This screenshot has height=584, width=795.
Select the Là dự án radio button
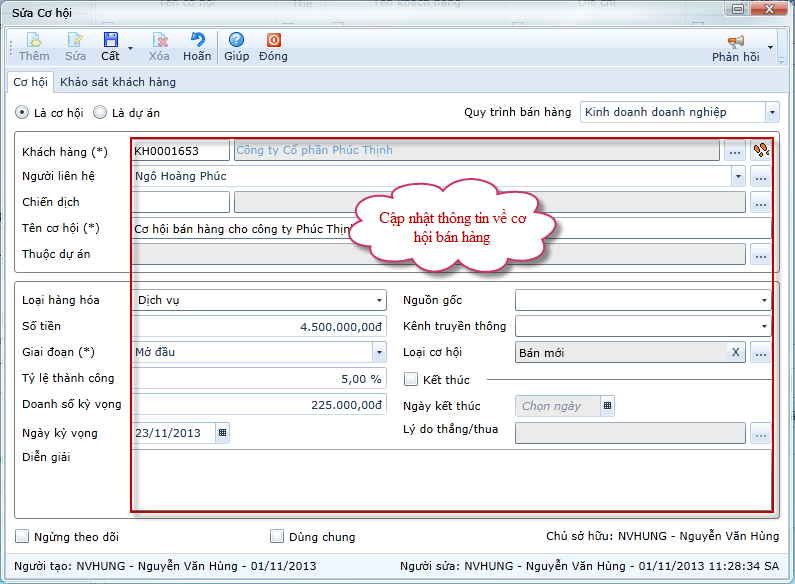tap(100, 113)
